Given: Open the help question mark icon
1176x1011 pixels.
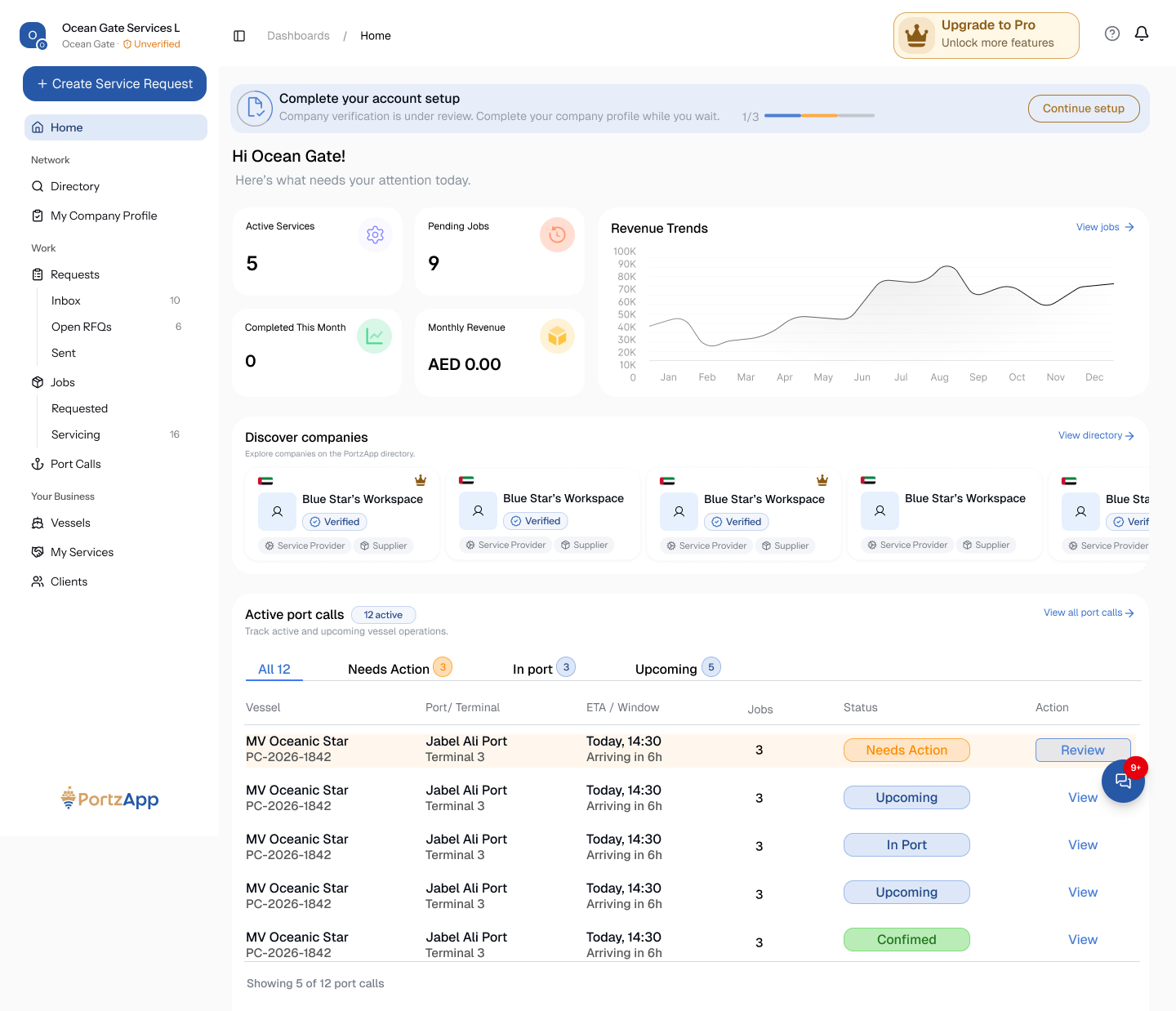Looking at the screenshot, I should (x=1112, y=33).
